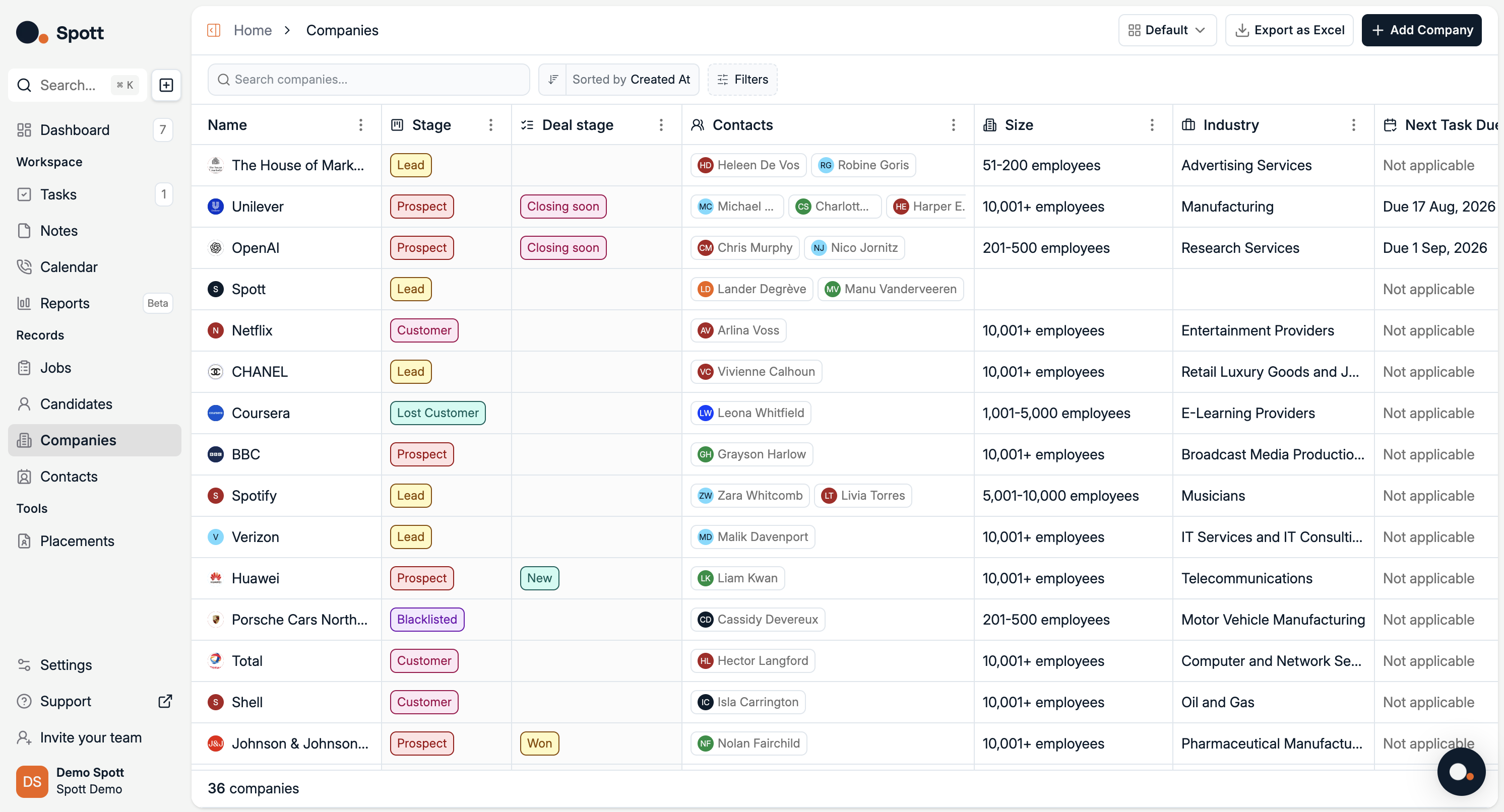Open Settings in the sidebar
Viewport: 1504px width, 812px height.
click(x=95, y=665)
